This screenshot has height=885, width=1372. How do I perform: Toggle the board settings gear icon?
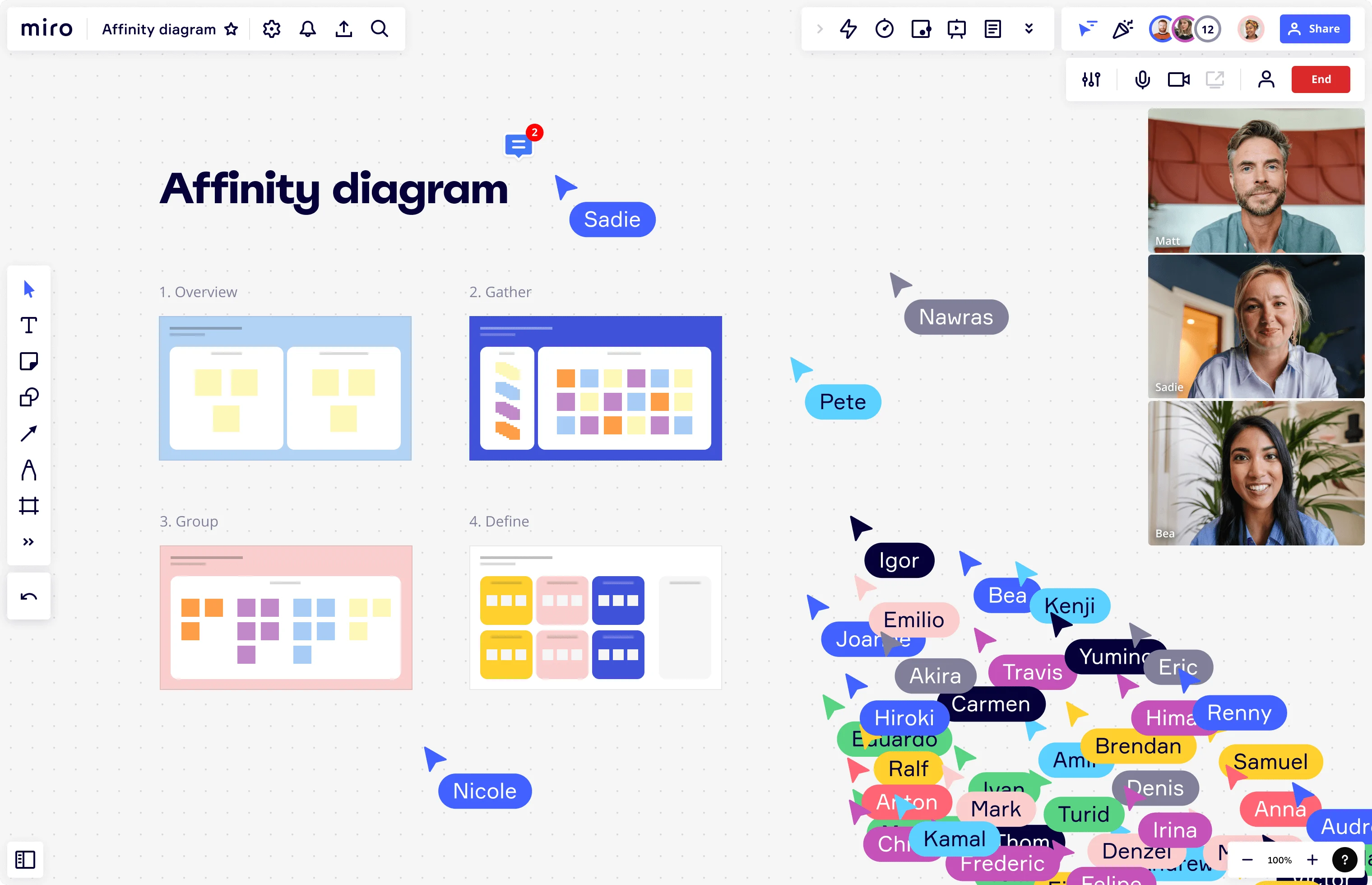[270, 29]
